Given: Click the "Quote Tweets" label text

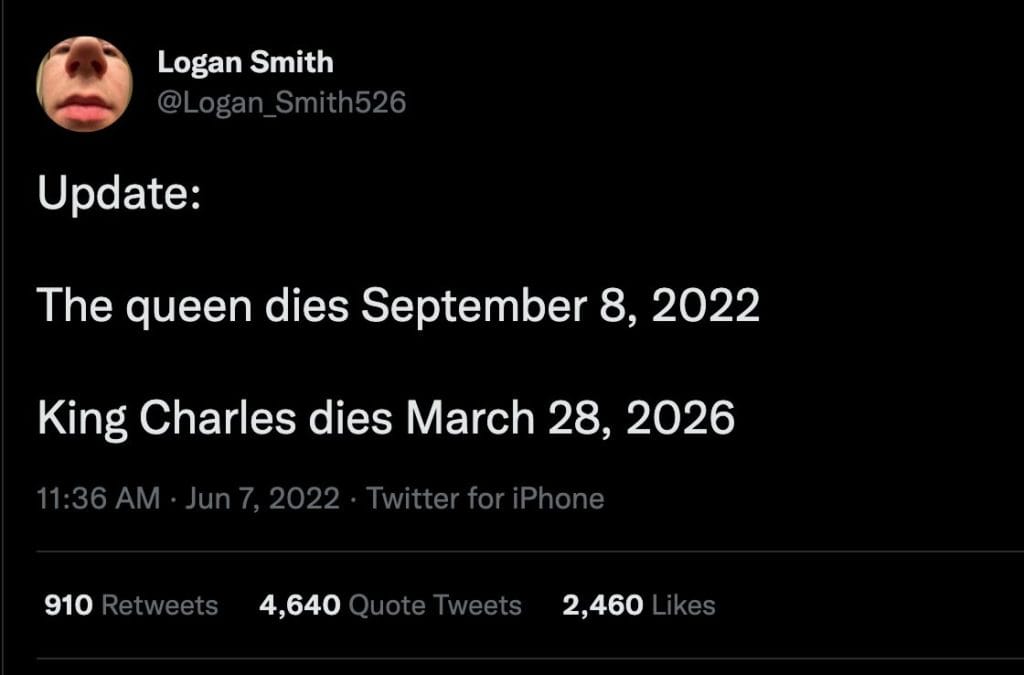Looking at the screenshot, I should click(435, 605).
